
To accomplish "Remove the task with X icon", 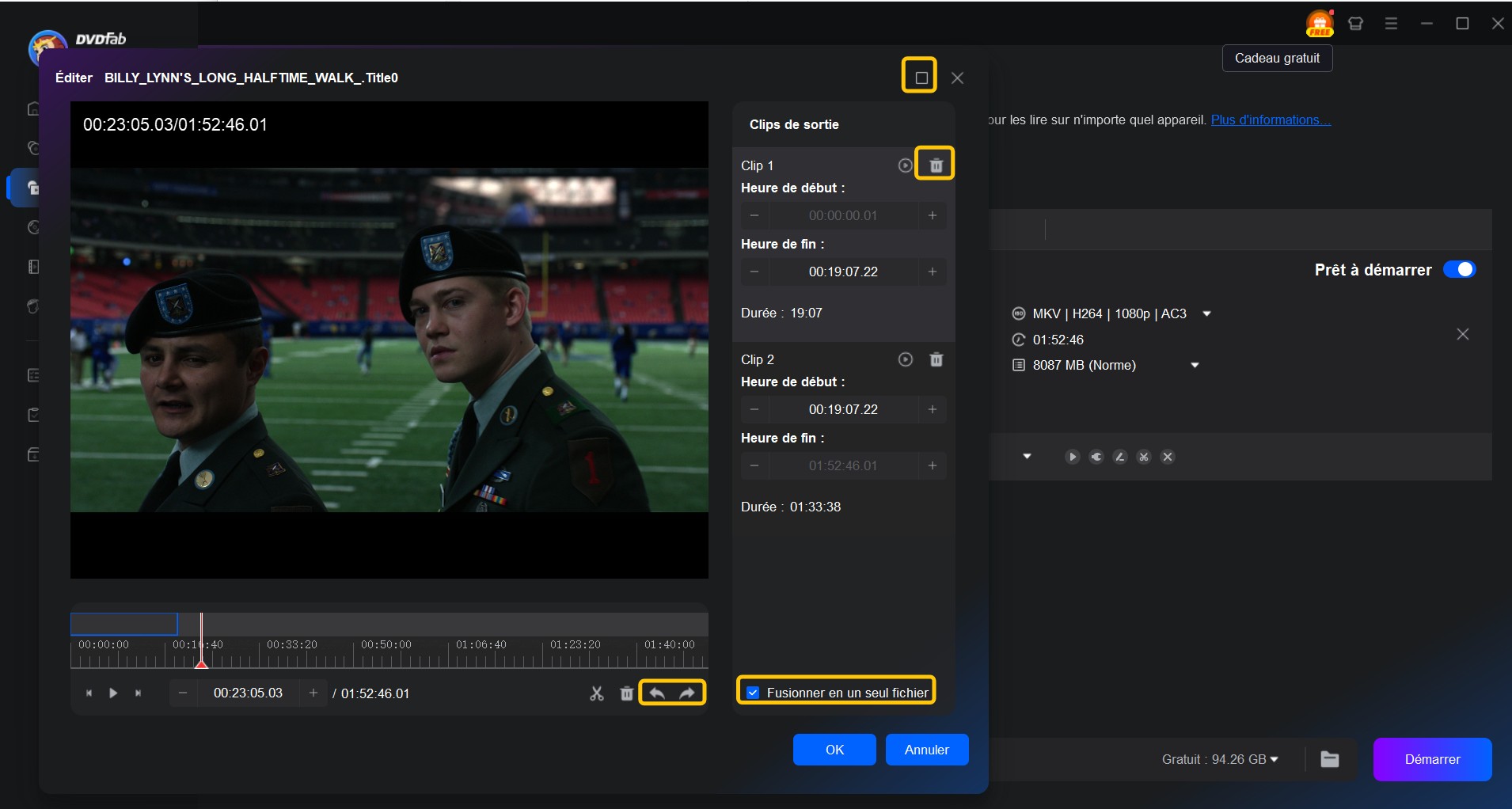I will [1463, 334].
